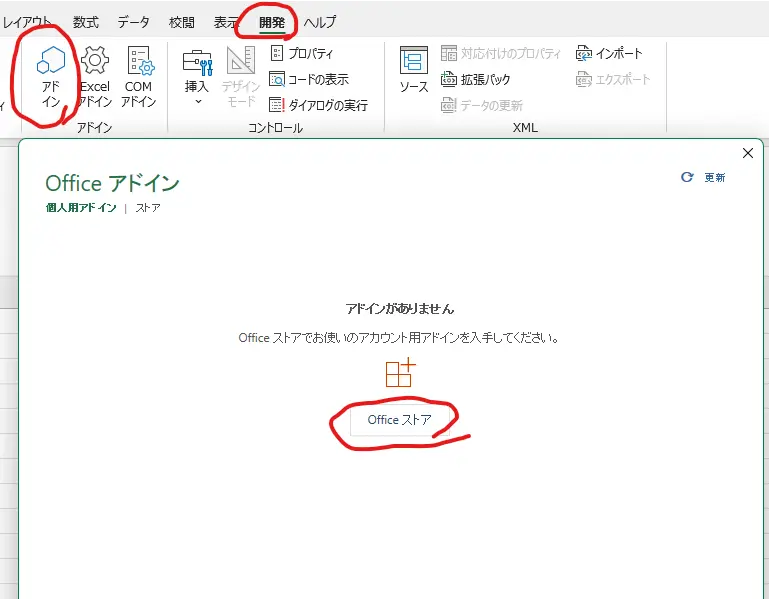Switch to the 数式 ribbon tab
The width and height of the screenshot is (769, 599).
[x=86, y=22]
